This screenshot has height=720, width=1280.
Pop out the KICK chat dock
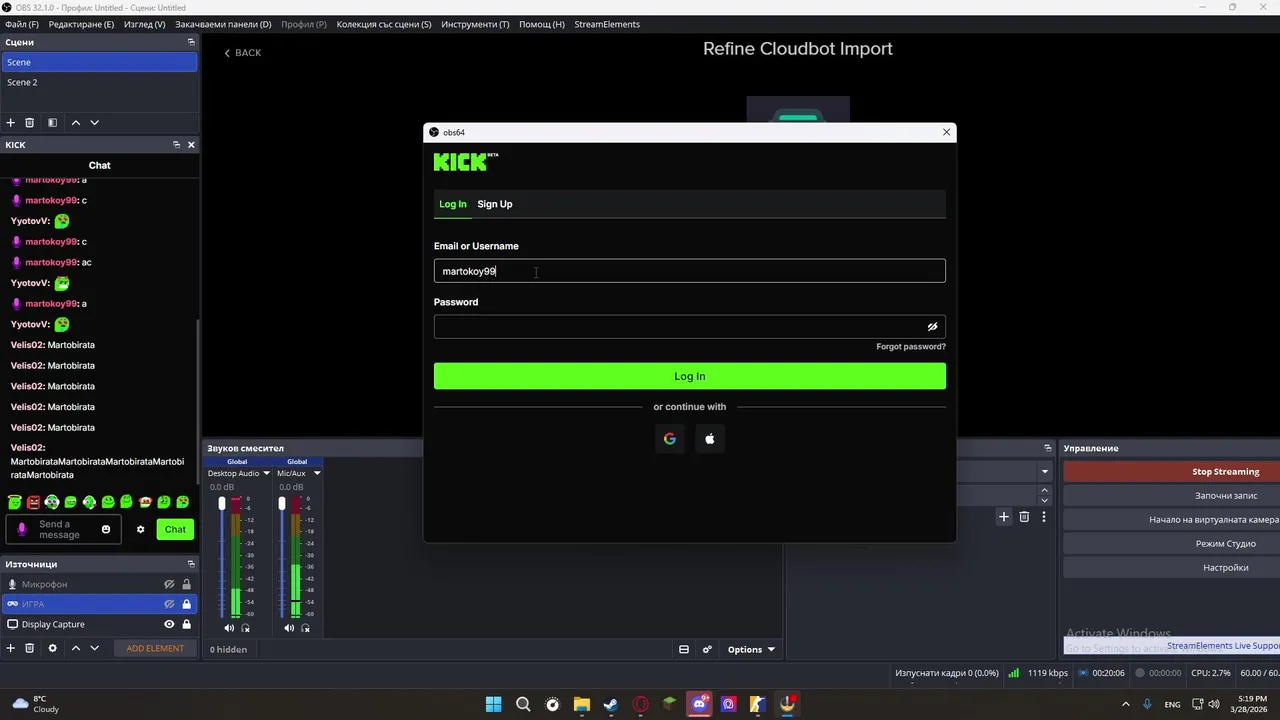tap(176, 145)
